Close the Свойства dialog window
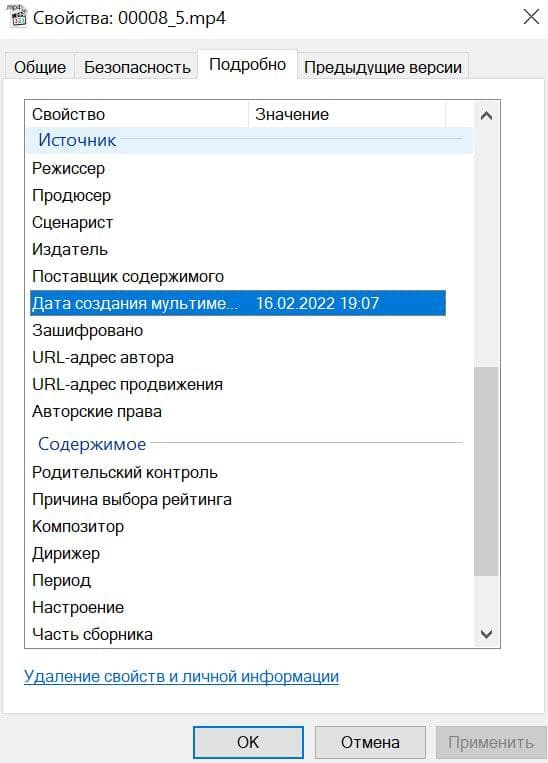This screenshot has height=763, width=548. [x=530, y=17]
